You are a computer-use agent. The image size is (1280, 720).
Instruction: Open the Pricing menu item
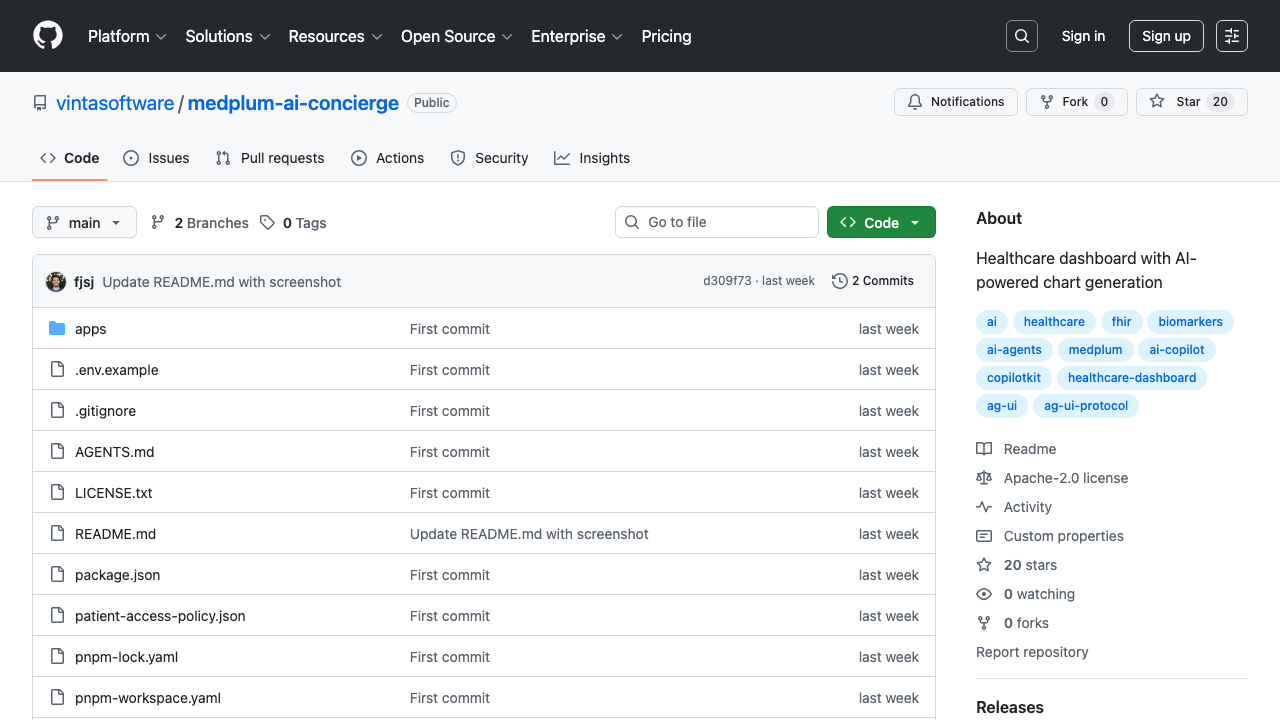point(666,36)
